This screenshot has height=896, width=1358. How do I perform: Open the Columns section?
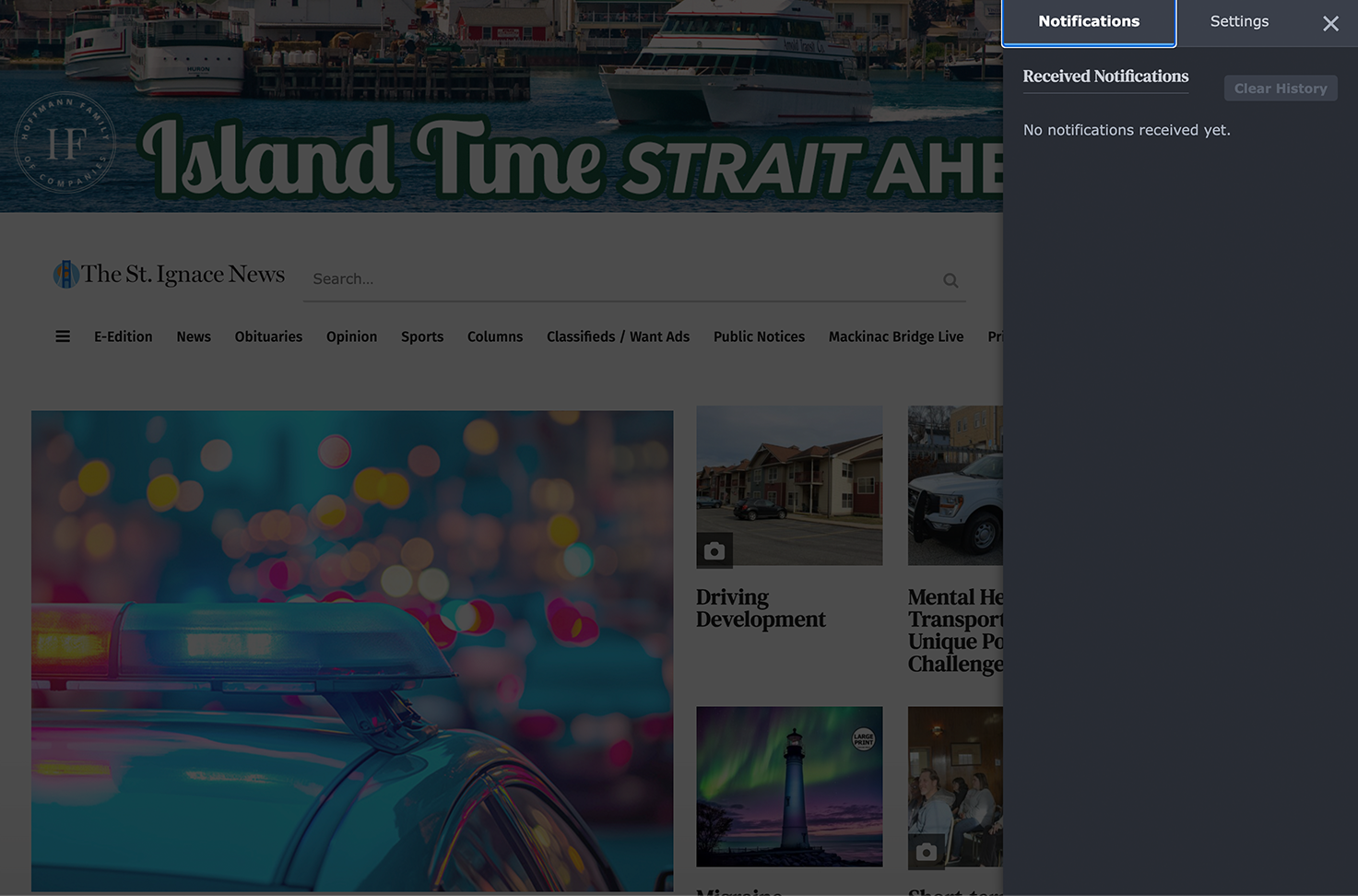point(495,336)
